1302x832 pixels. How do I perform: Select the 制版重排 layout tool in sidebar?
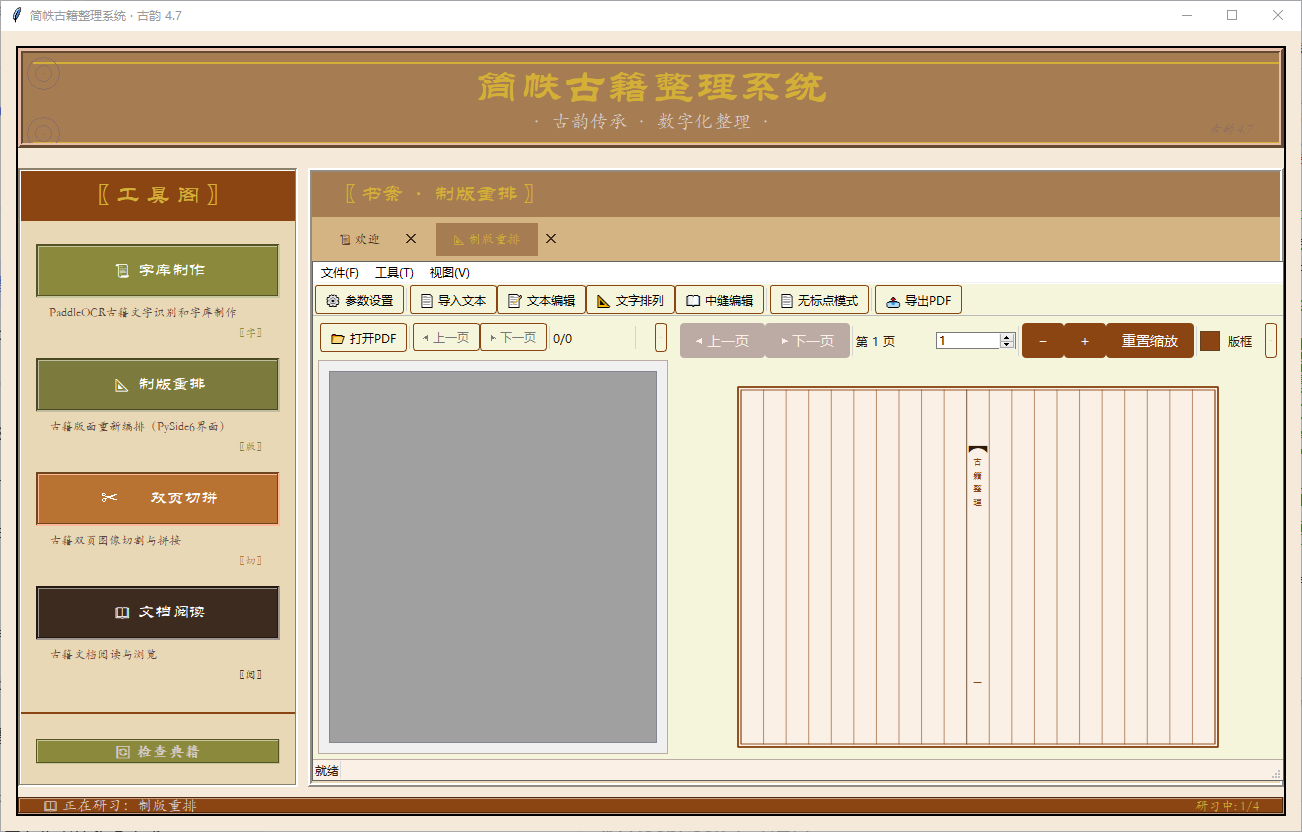(x=157, y=385)
